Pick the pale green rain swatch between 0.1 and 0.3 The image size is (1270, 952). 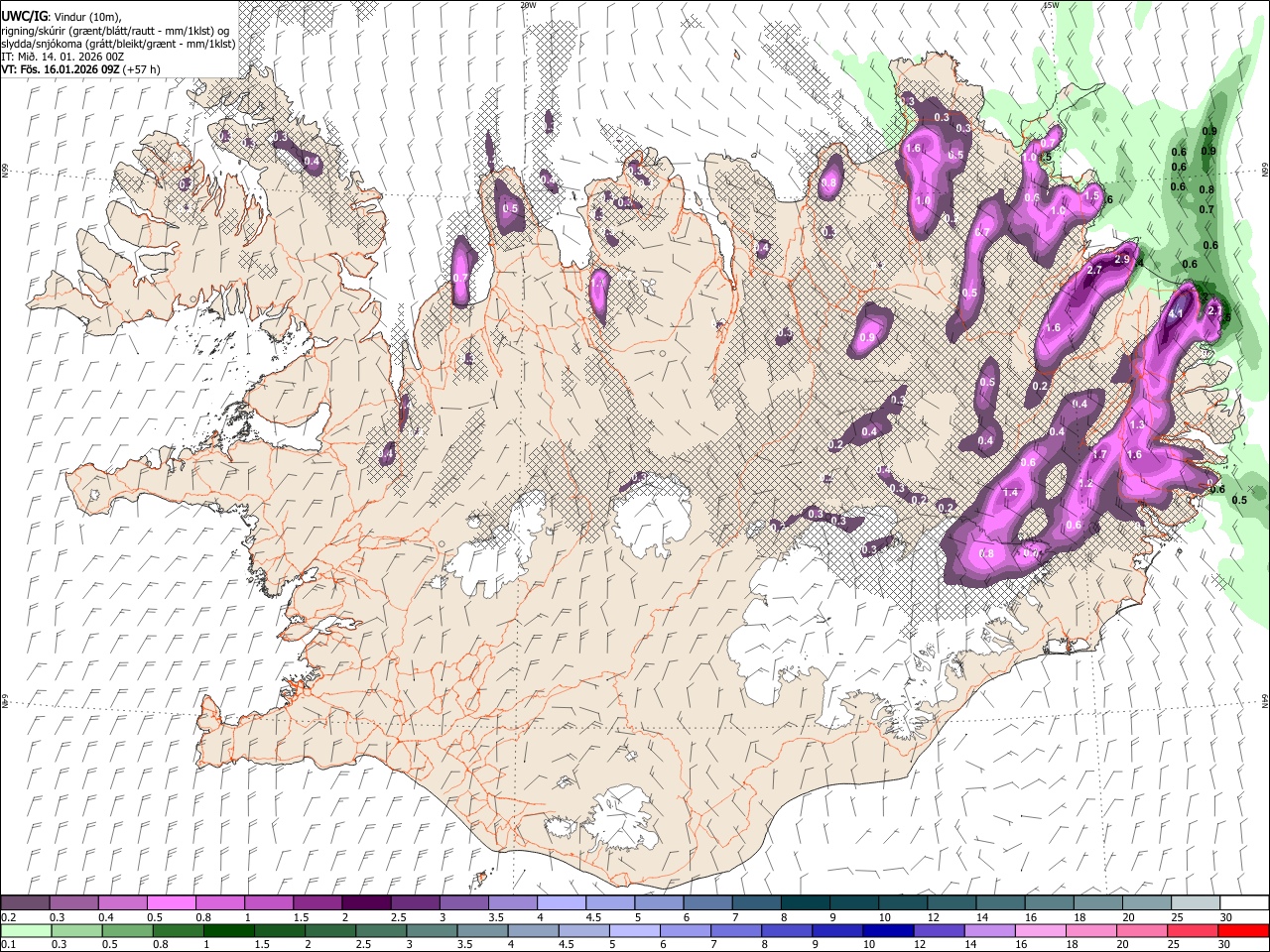point(27,930)
